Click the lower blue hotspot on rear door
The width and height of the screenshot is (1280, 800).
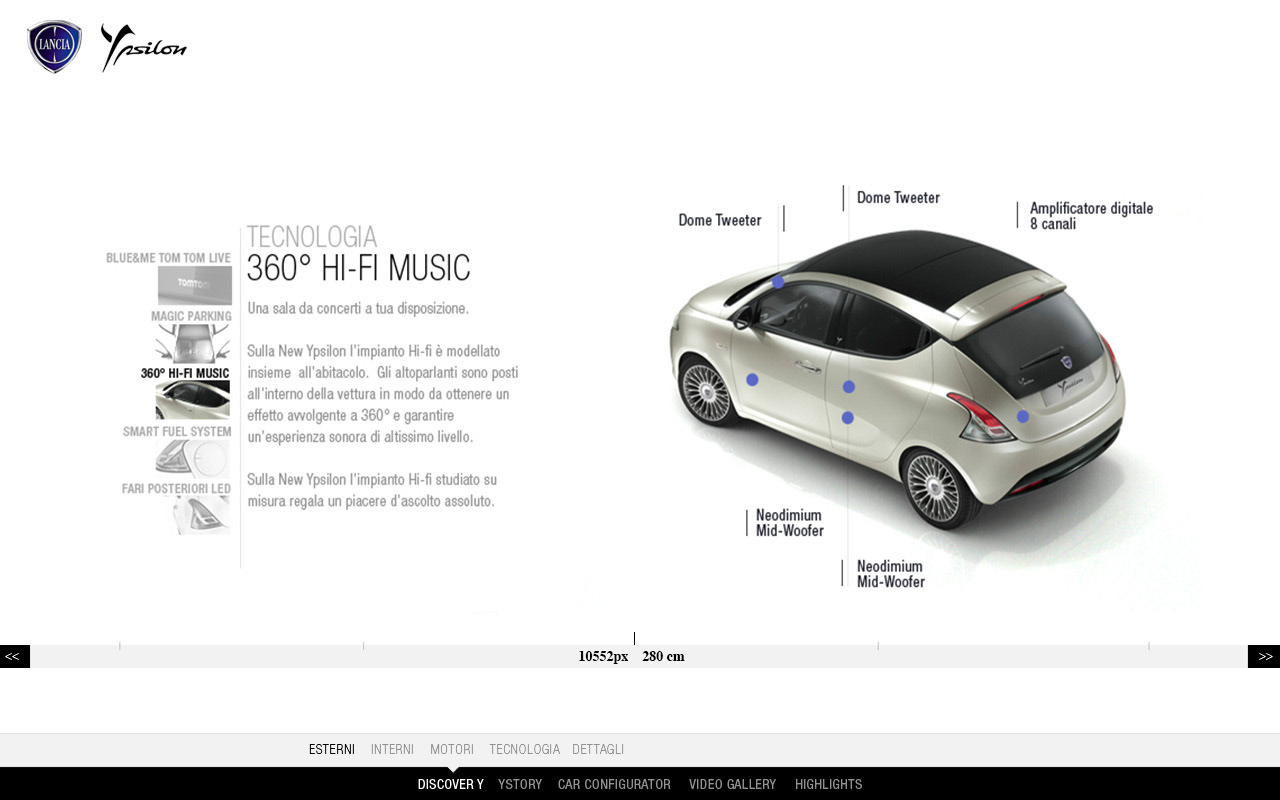[x=847, y=418]
